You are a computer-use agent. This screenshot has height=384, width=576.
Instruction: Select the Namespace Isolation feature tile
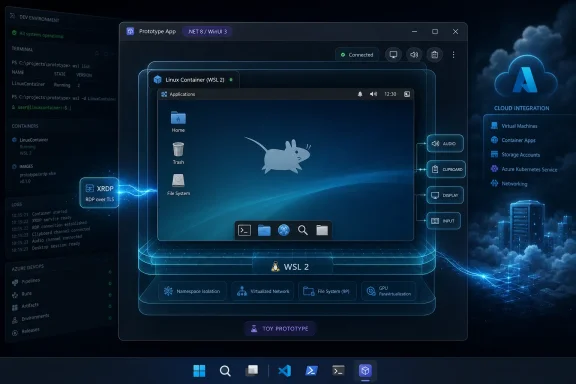[192, 291]
